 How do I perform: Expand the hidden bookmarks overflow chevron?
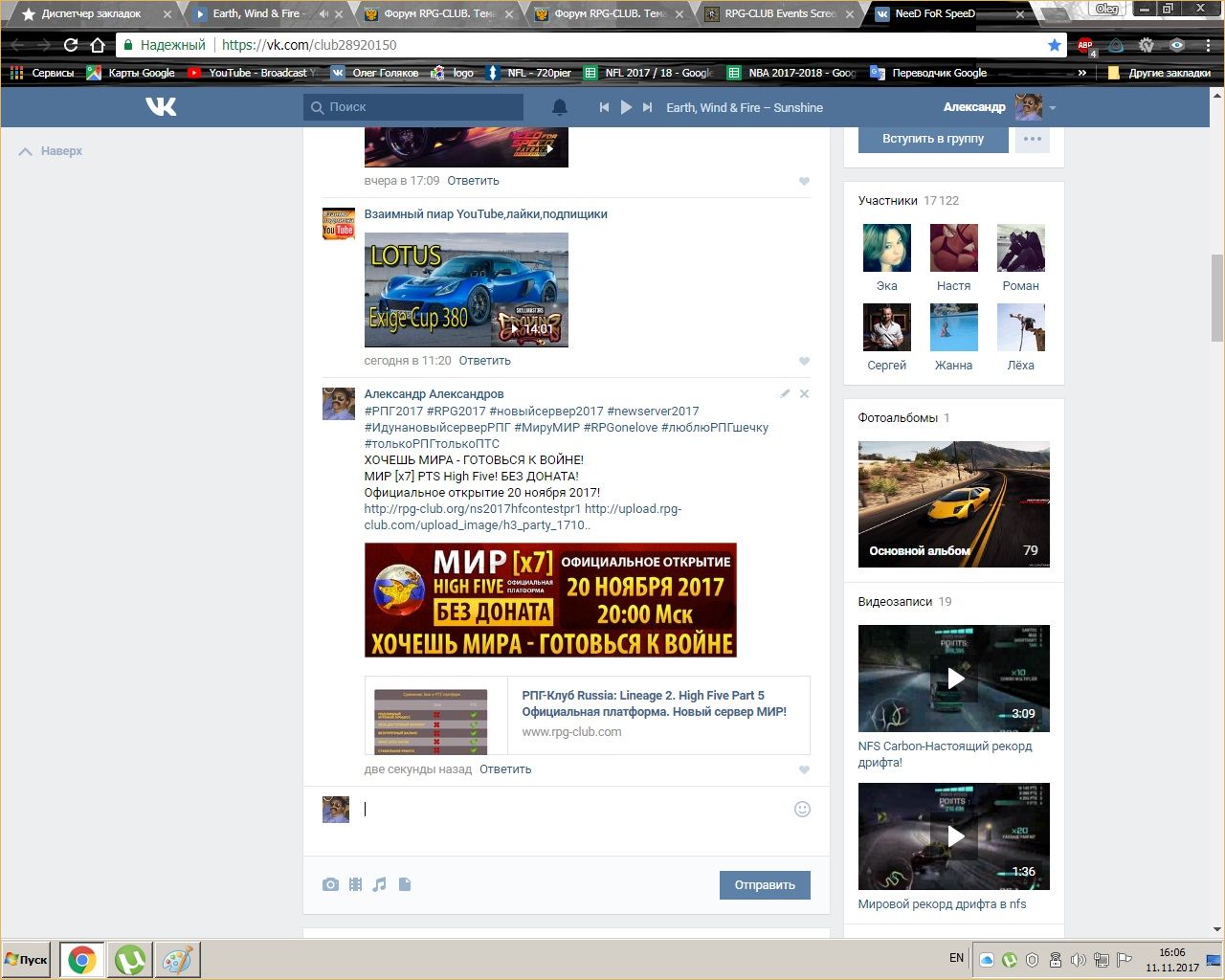coord(1082,73)
